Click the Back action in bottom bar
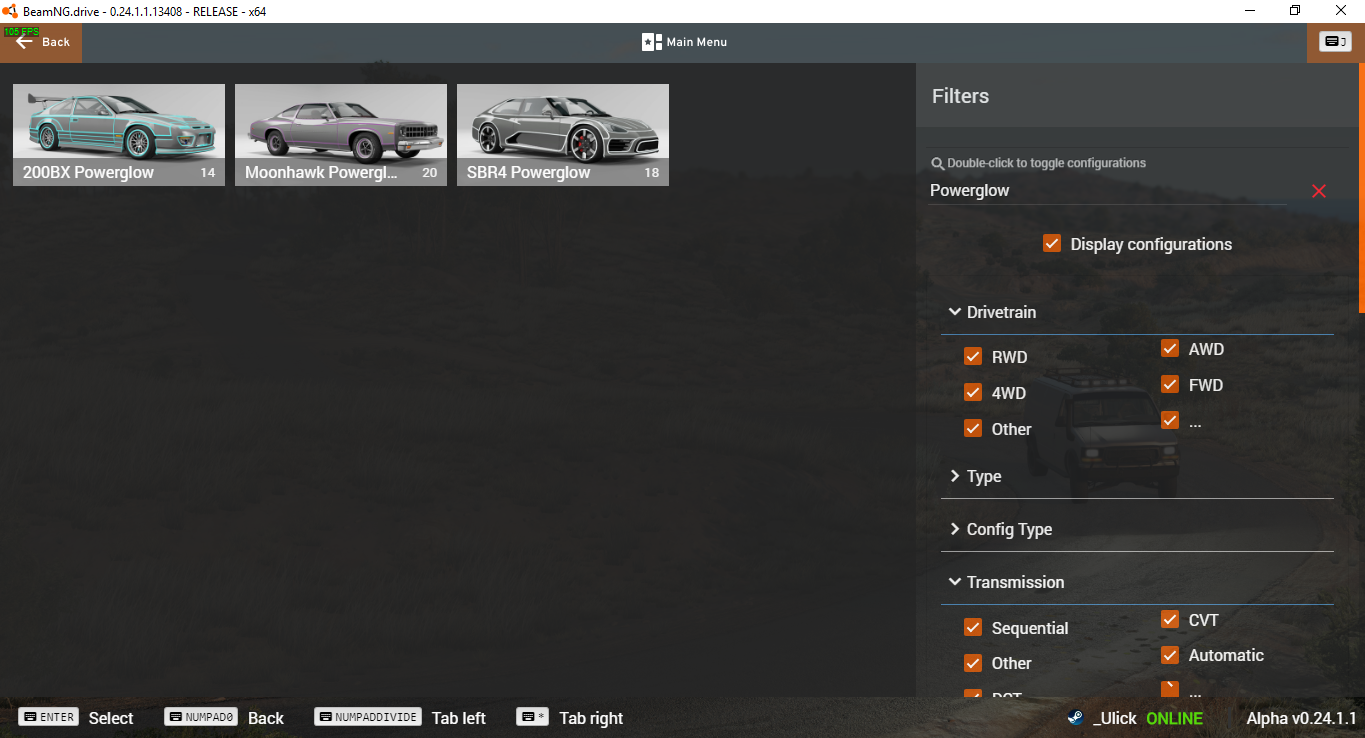 click(x=266, y=718)
